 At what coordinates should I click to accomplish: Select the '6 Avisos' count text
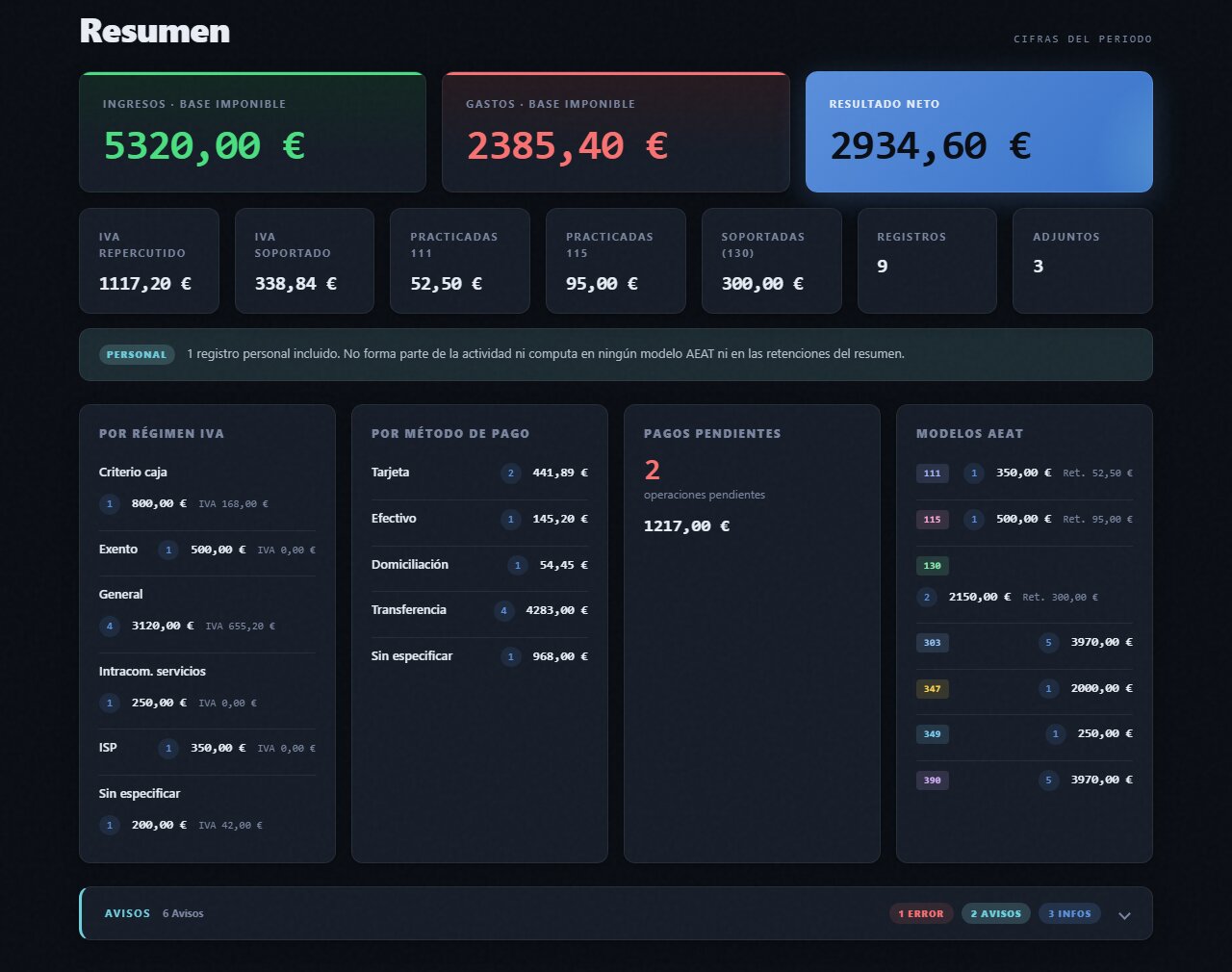coord(183,913)
